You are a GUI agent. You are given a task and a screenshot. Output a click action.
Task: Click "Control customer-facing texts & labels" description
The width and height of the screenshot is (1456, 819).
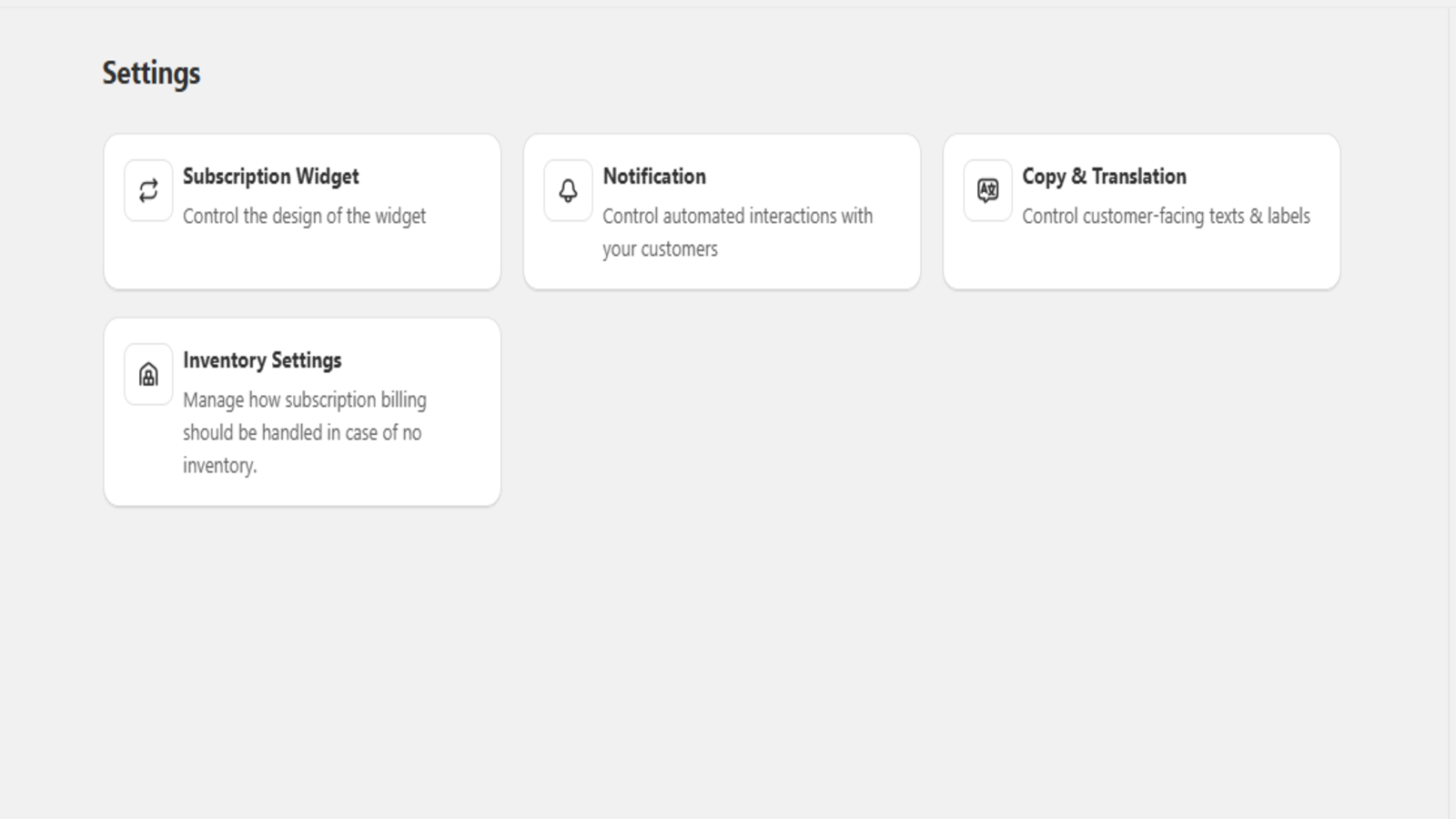coord(1165,217)
